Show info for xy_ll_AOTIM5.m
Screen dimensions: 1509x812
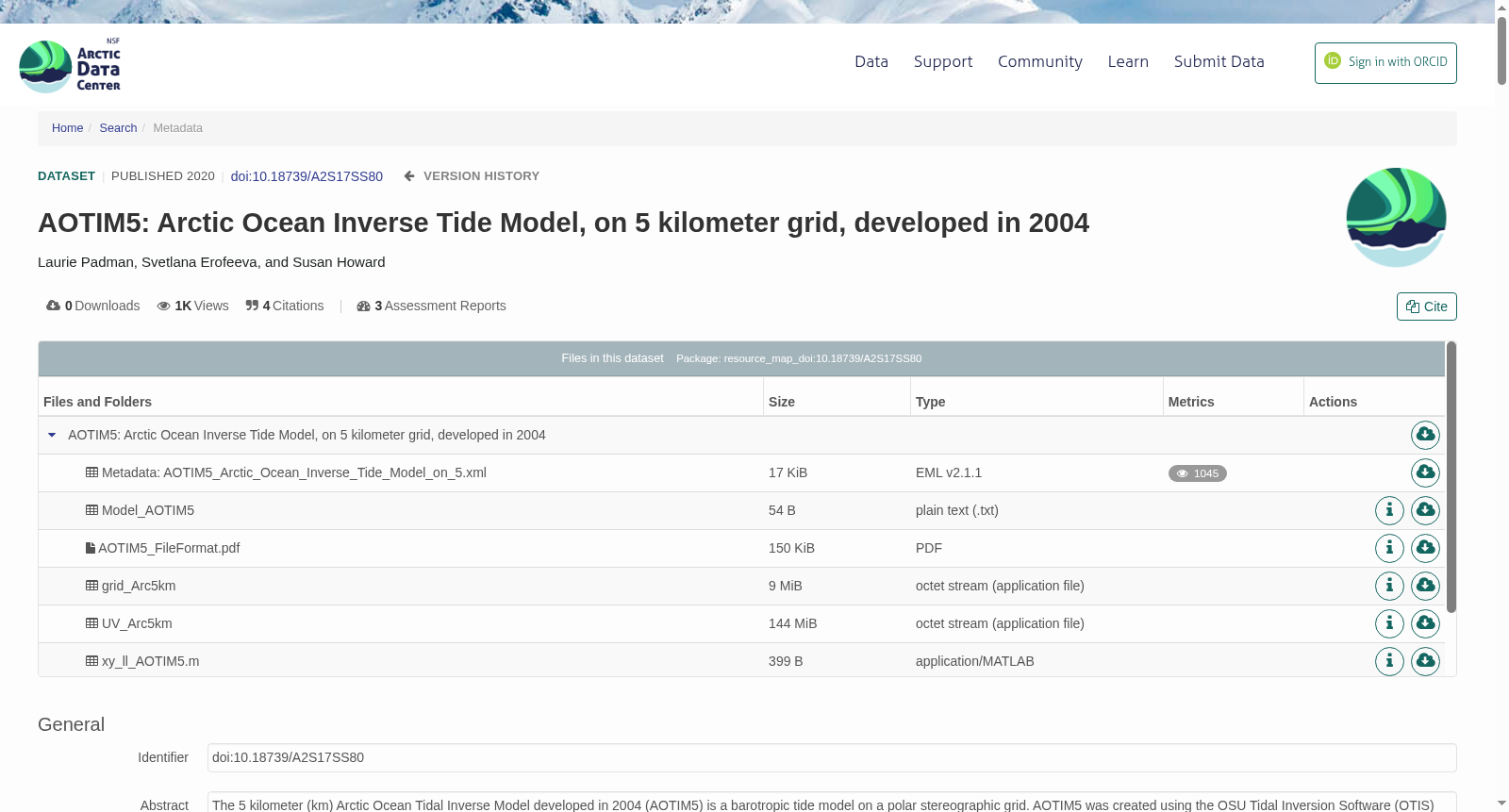point(1389,661)
